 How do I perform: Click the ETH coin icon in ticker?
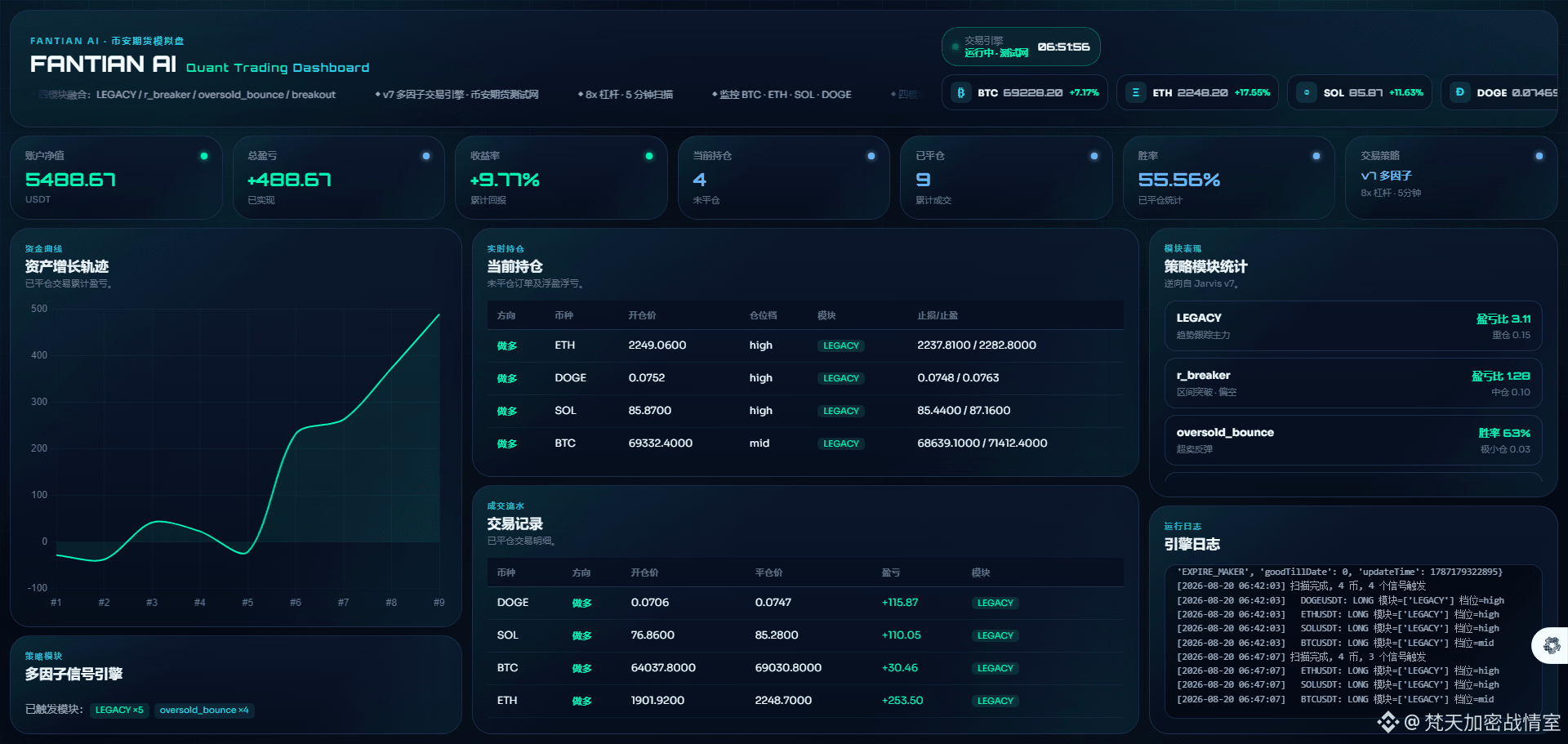point(1136,92)
